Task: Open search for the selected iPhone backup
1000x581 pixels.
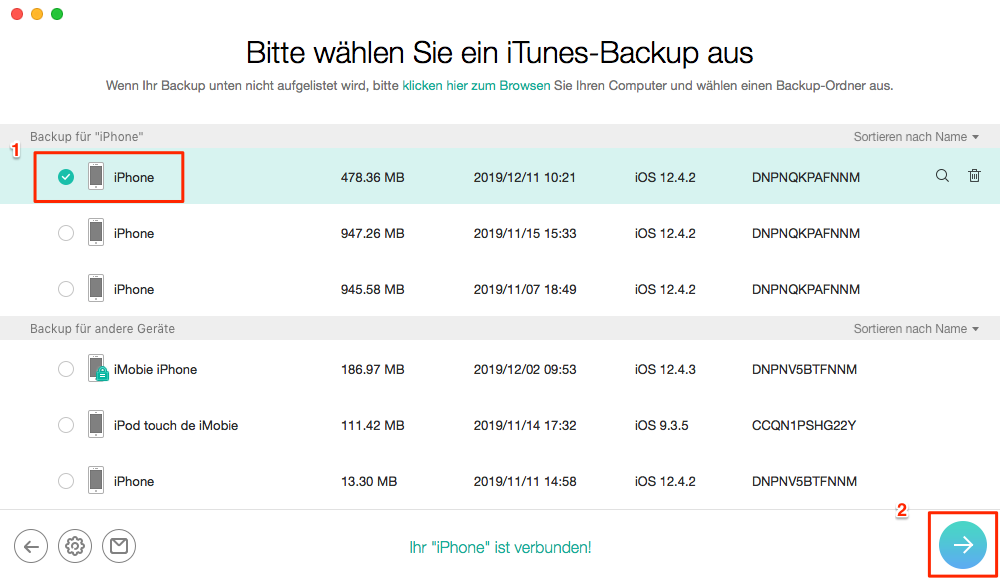Action: 941,176
